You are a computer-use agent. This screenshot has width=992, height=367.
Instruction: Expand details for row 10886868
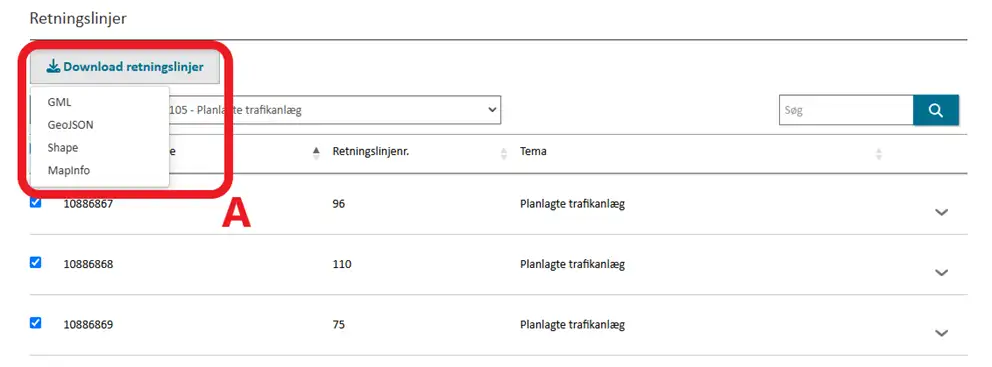[941, 273]
